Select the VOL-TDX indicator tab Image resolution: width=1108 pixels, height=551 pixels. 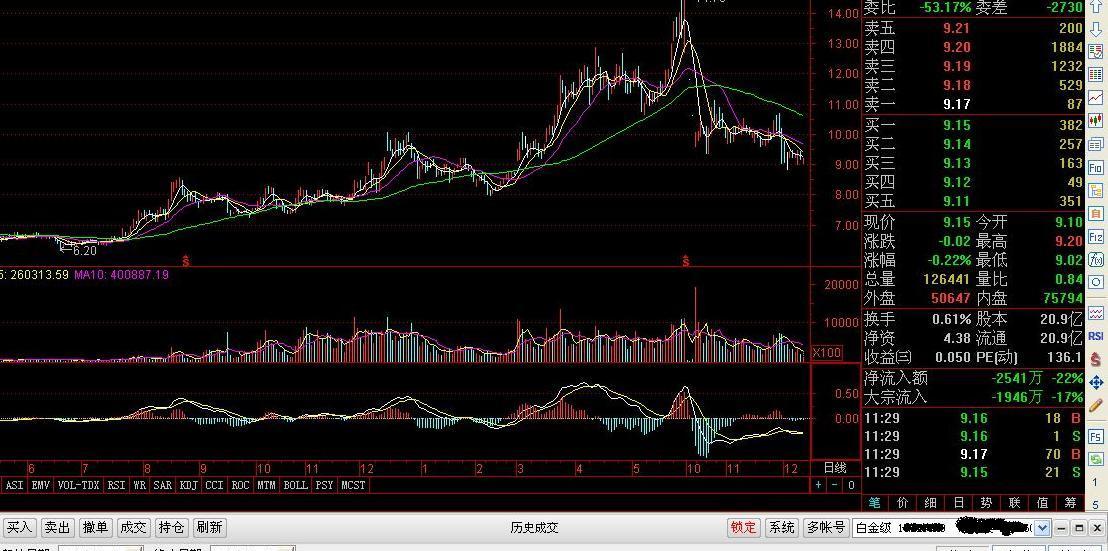click(x=78, y=485)
